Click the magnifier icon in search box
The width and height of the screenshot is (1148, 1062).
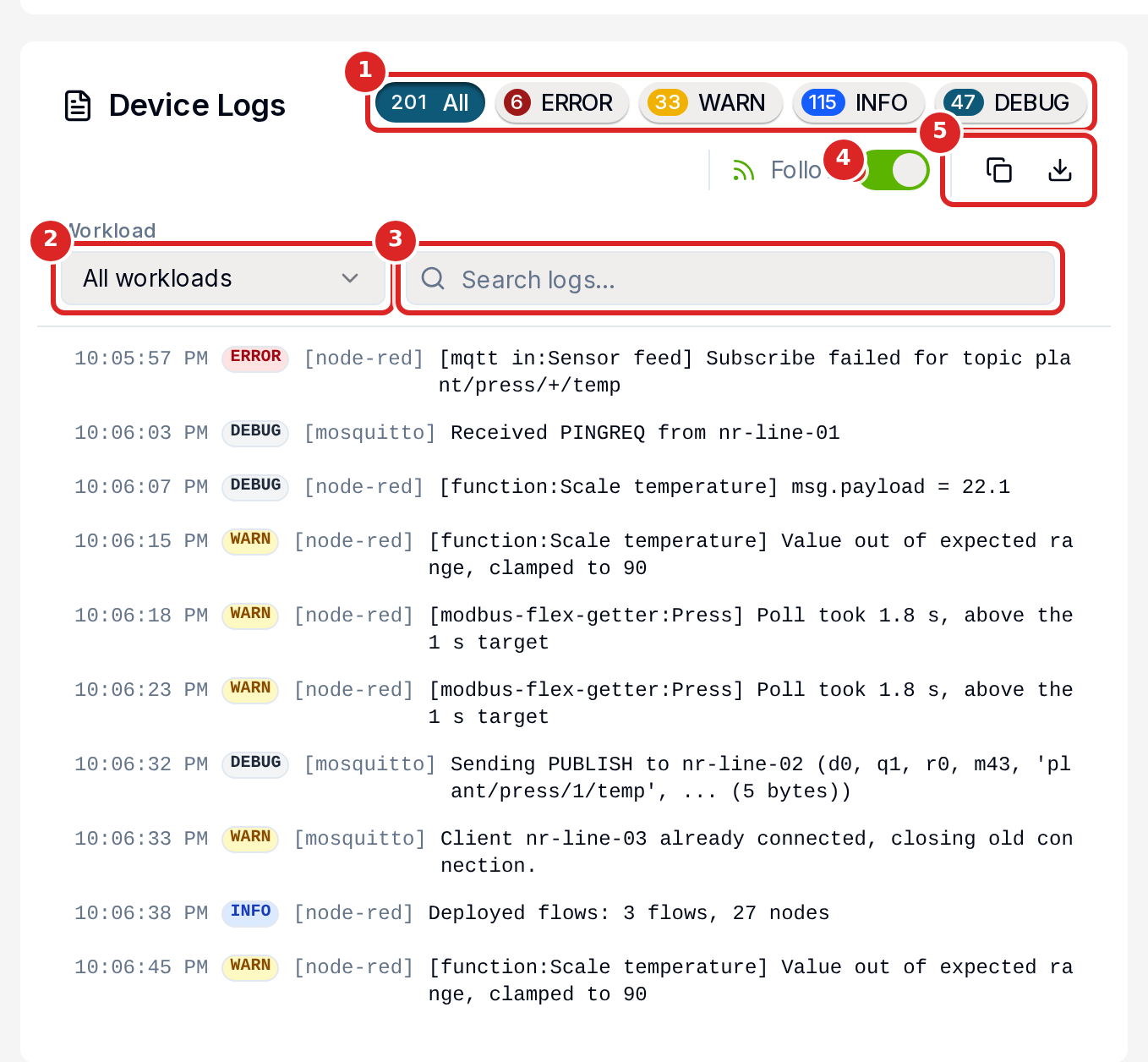tap(433, 278)
